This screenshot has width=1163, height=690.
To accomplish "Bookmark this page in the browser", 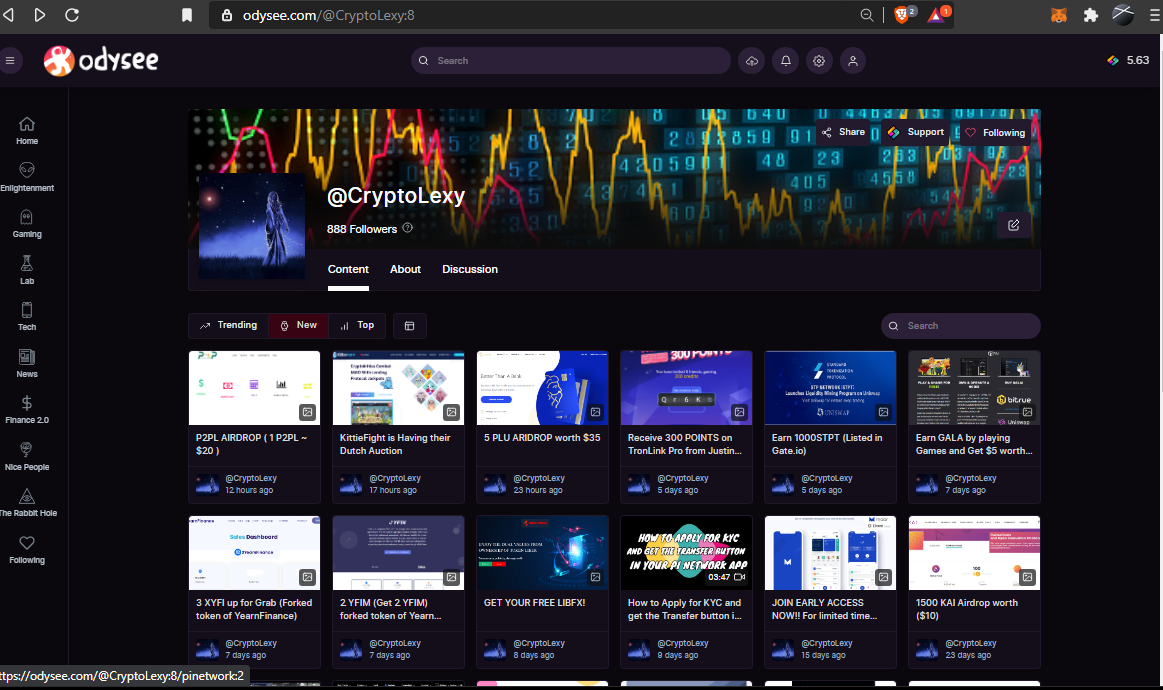I will [x=187, y=15].
